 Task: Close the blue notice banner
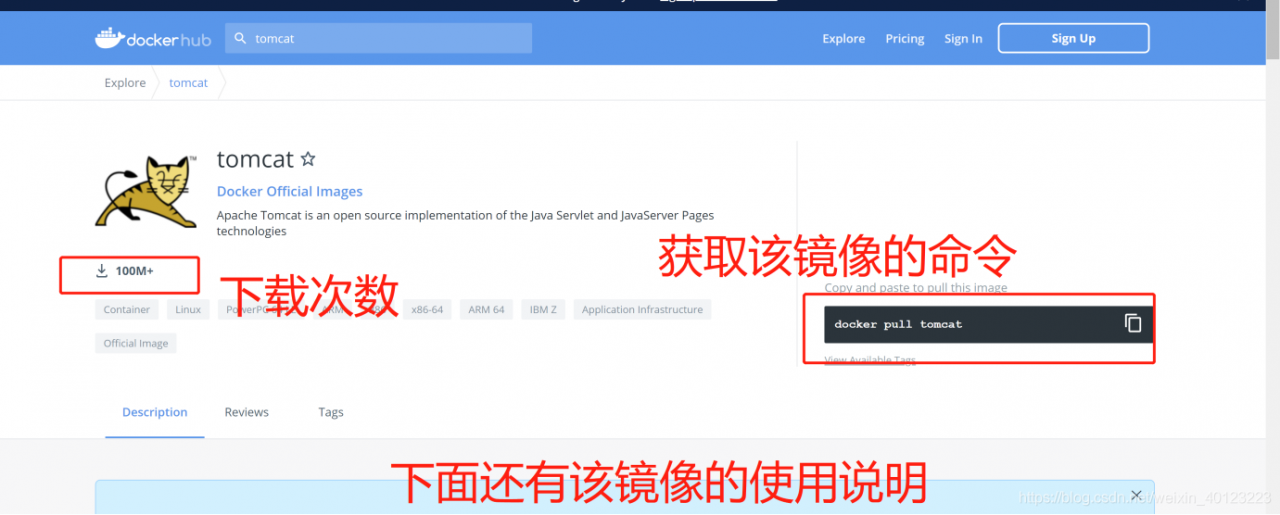[x=1136, y=495]
